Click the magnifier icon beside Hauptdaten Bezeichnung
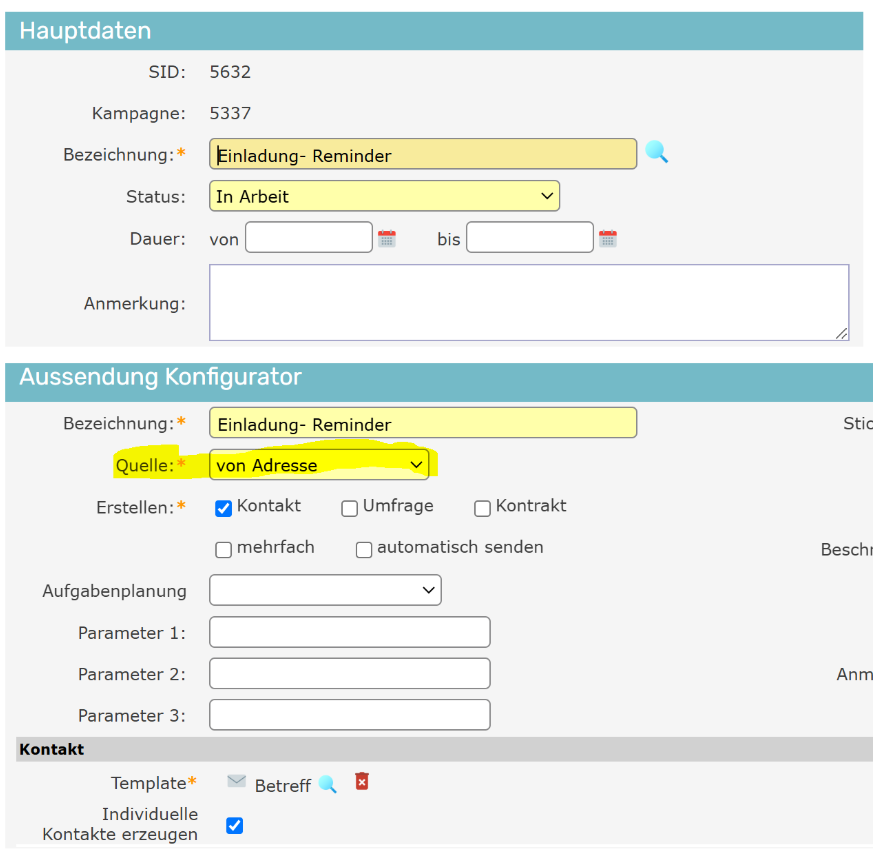 pyautogui.click(x=656, y=153)
